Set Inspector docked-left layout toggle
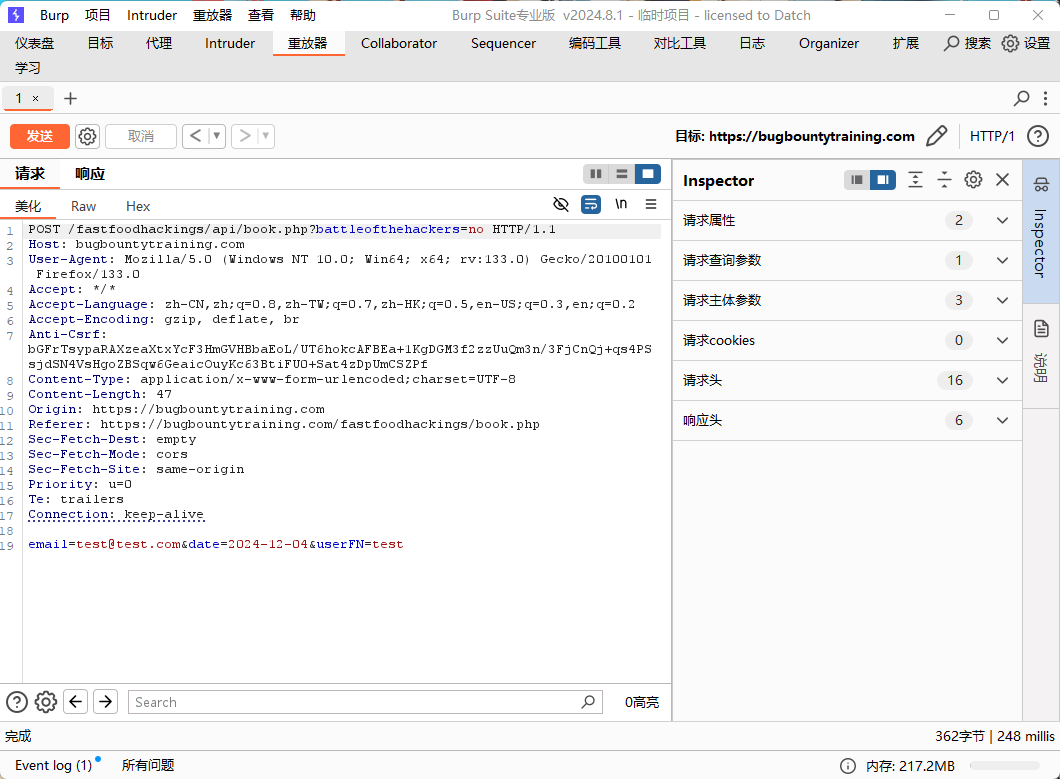Screen dimensions: 1060x779 click(x=857, y=180)
